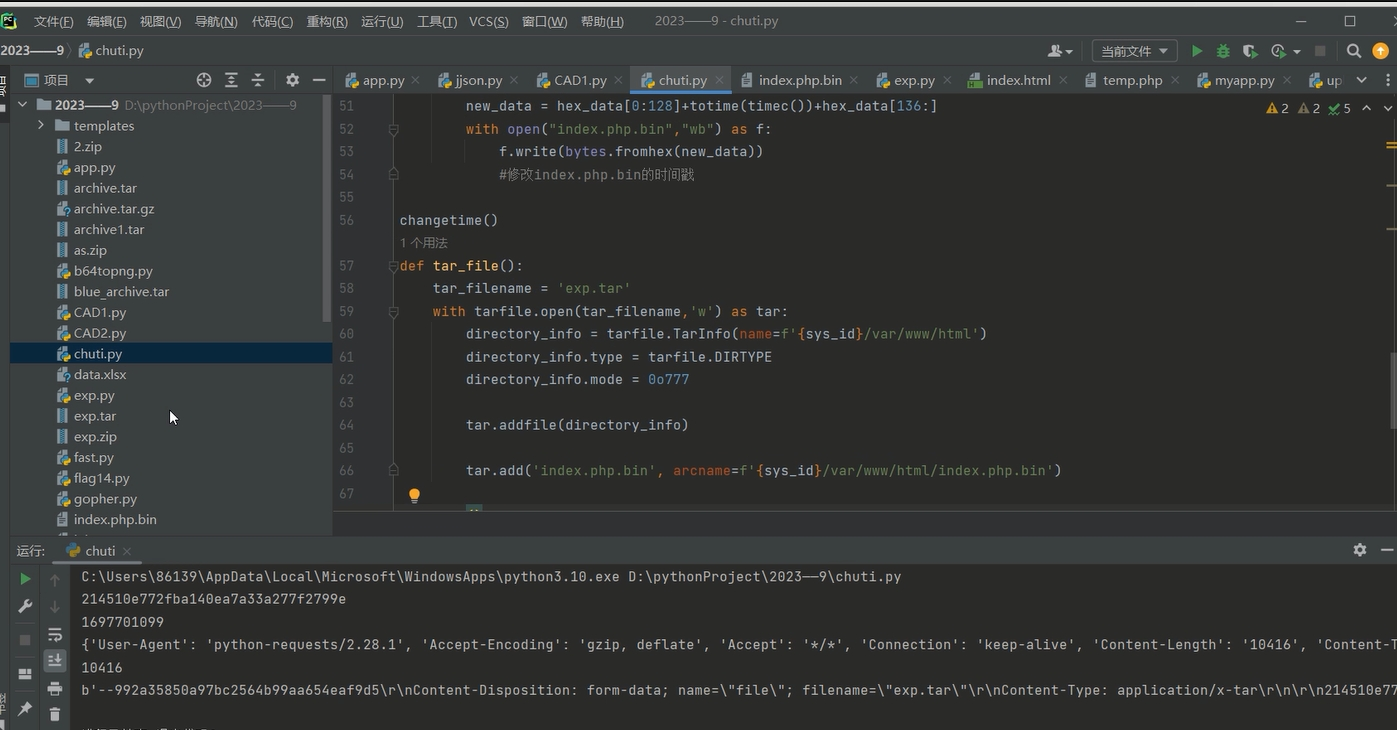The image size is (1397, 730).
Task: Click 2023——9 in the navigation breadcrumb
Action: point(32,51)
